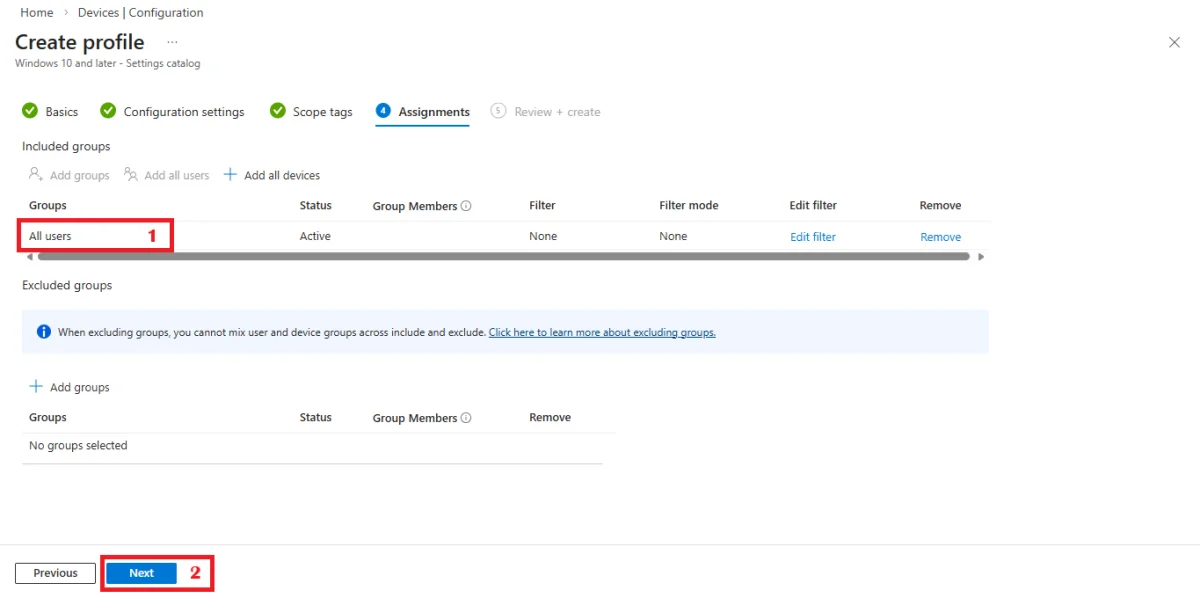The image size is (1200, 598).
Task: Click the Configuration settings checkmark icon
Action: (x=108, y=111)
